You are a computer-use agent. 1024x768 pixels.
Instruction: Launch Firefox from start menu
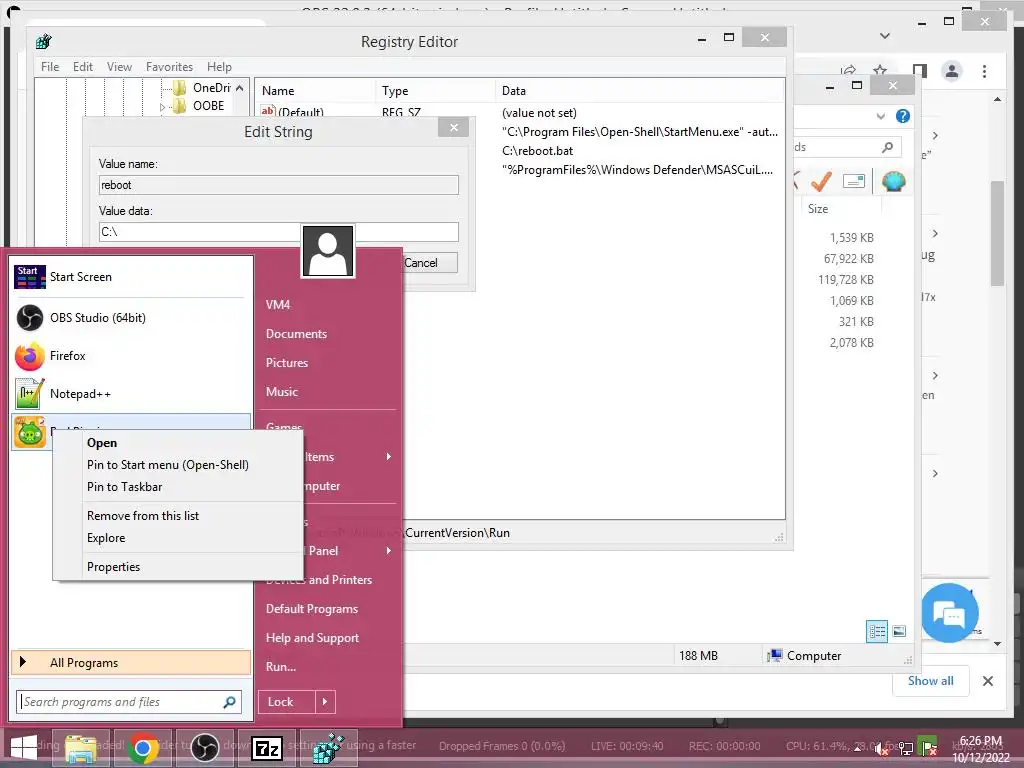pos(131,356)
